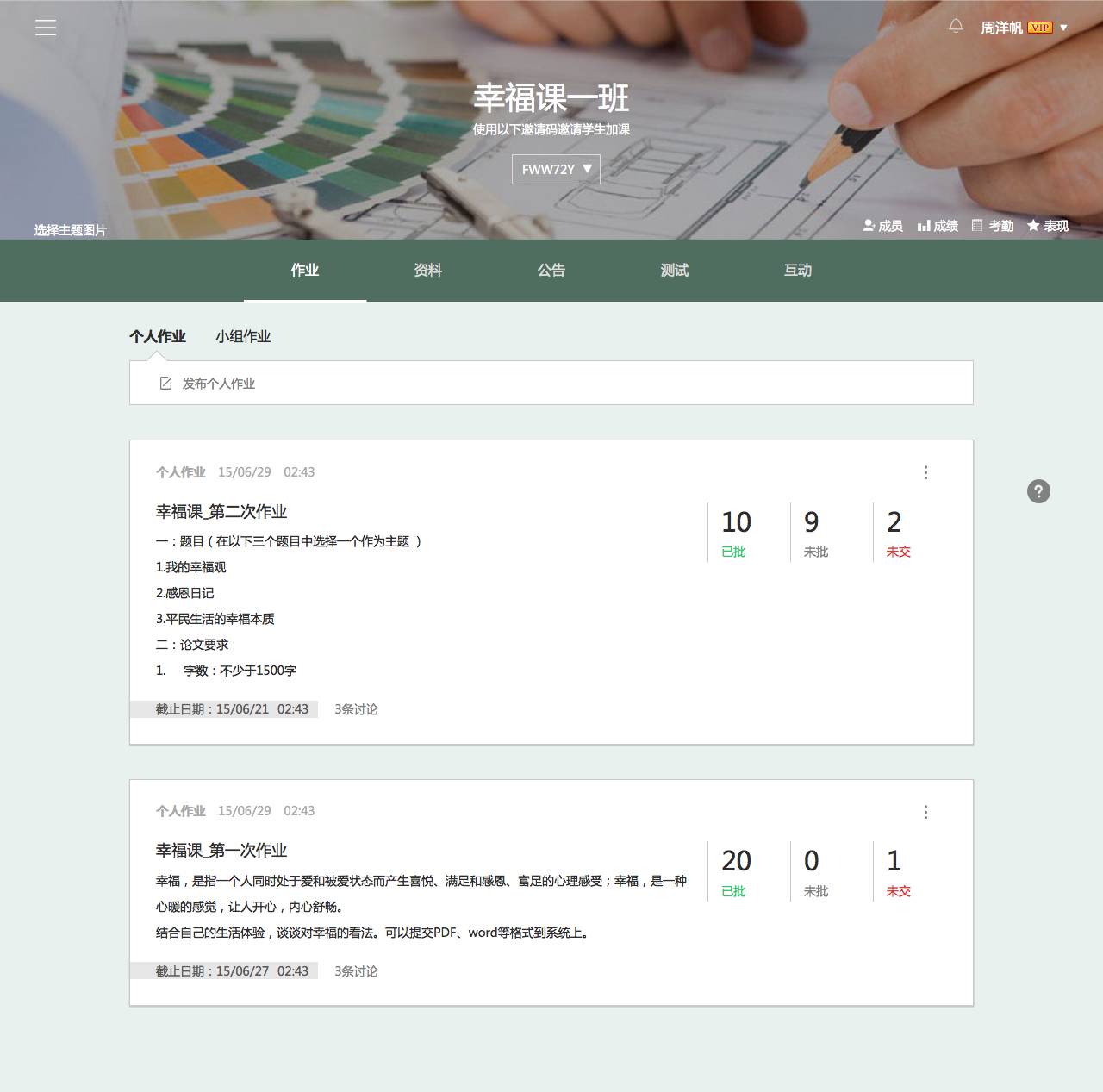Expand the invite code FWW72Y dropdown
Viewport: 1103px width, 1092px height.
(556, 169)
